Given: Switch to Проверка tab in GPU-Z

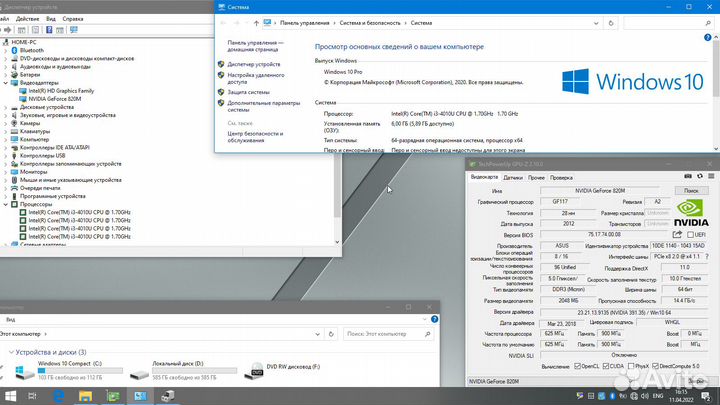Looking at the screenshot, I should 561,178.
